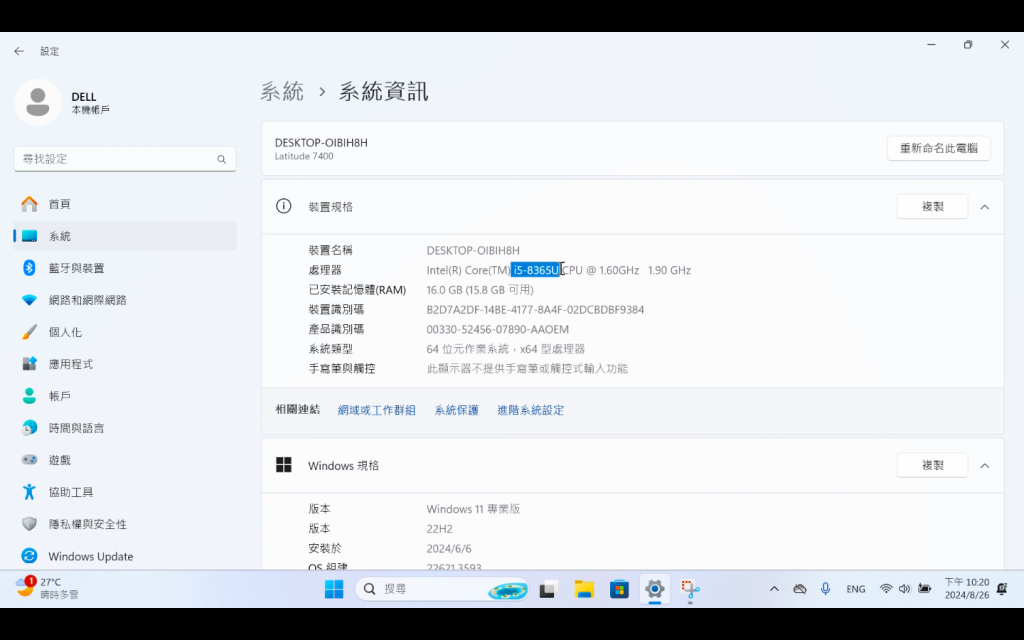Click Latitude 7400 model name
Screen dimensions: 1024x640
pyautogui.click(x=304, y=156)
